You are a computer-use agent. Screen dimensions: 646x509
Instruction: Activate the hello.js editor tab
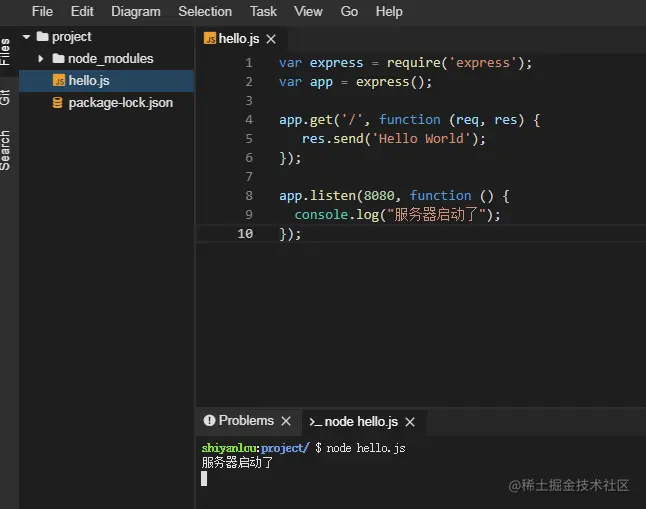tap(239, 39)
